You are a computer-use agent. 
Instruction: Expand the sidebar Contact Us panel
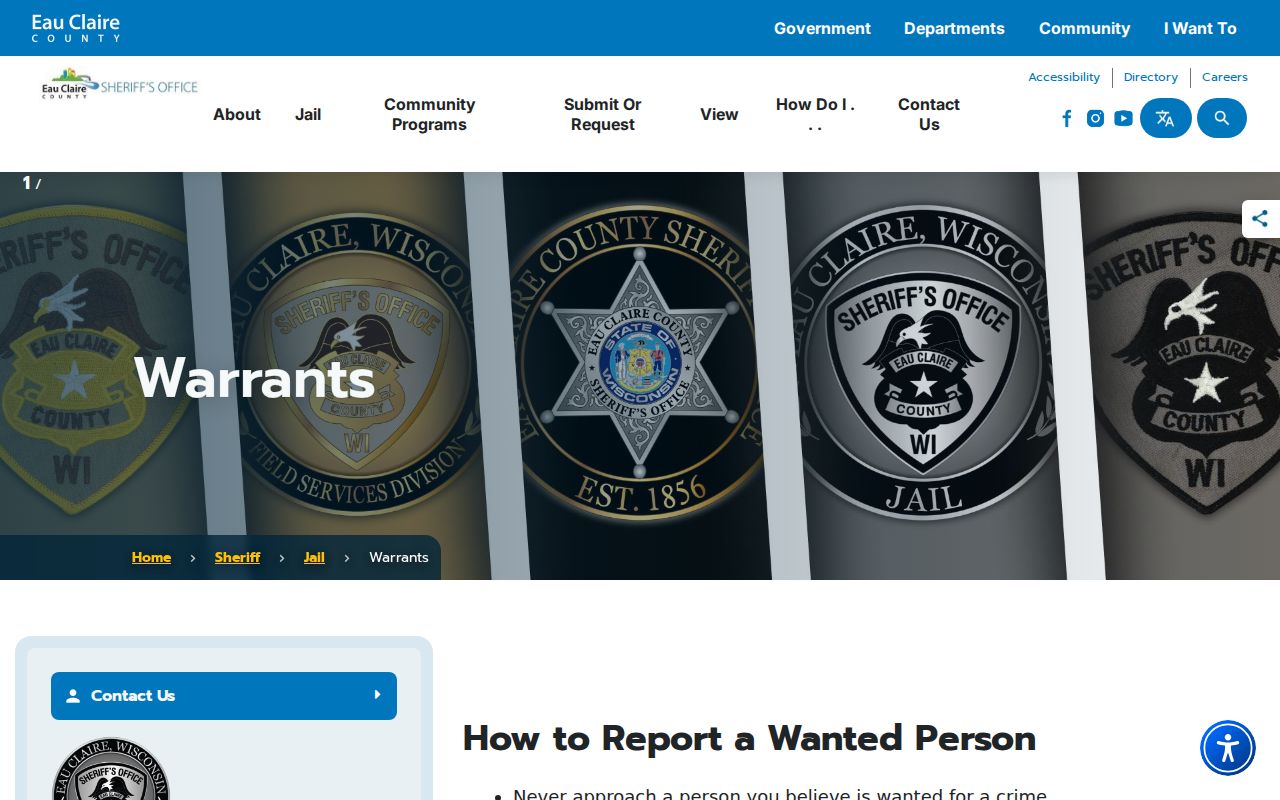224,696
